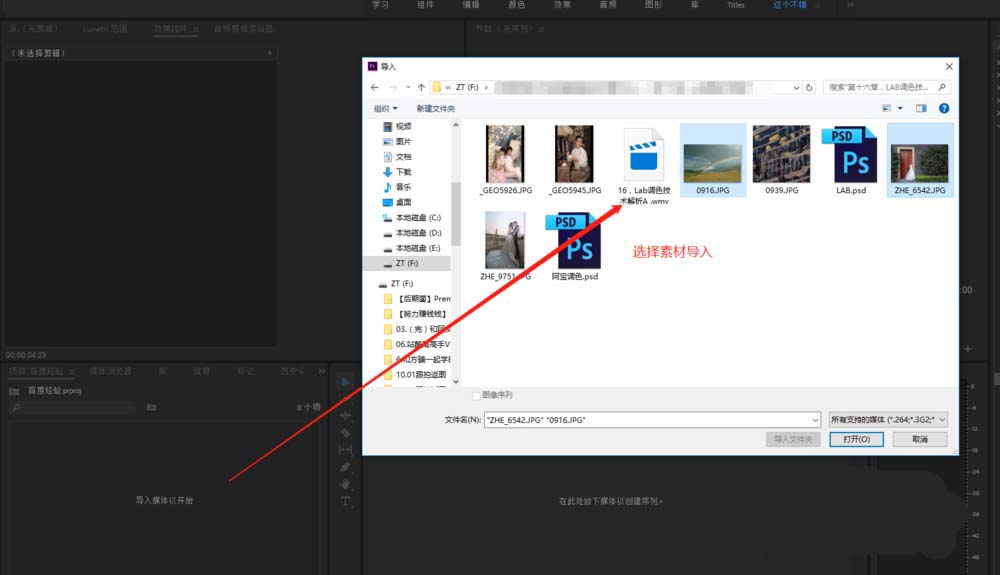
Task: Open the 文档 library in sidebar
Action: tap(397, 157)
